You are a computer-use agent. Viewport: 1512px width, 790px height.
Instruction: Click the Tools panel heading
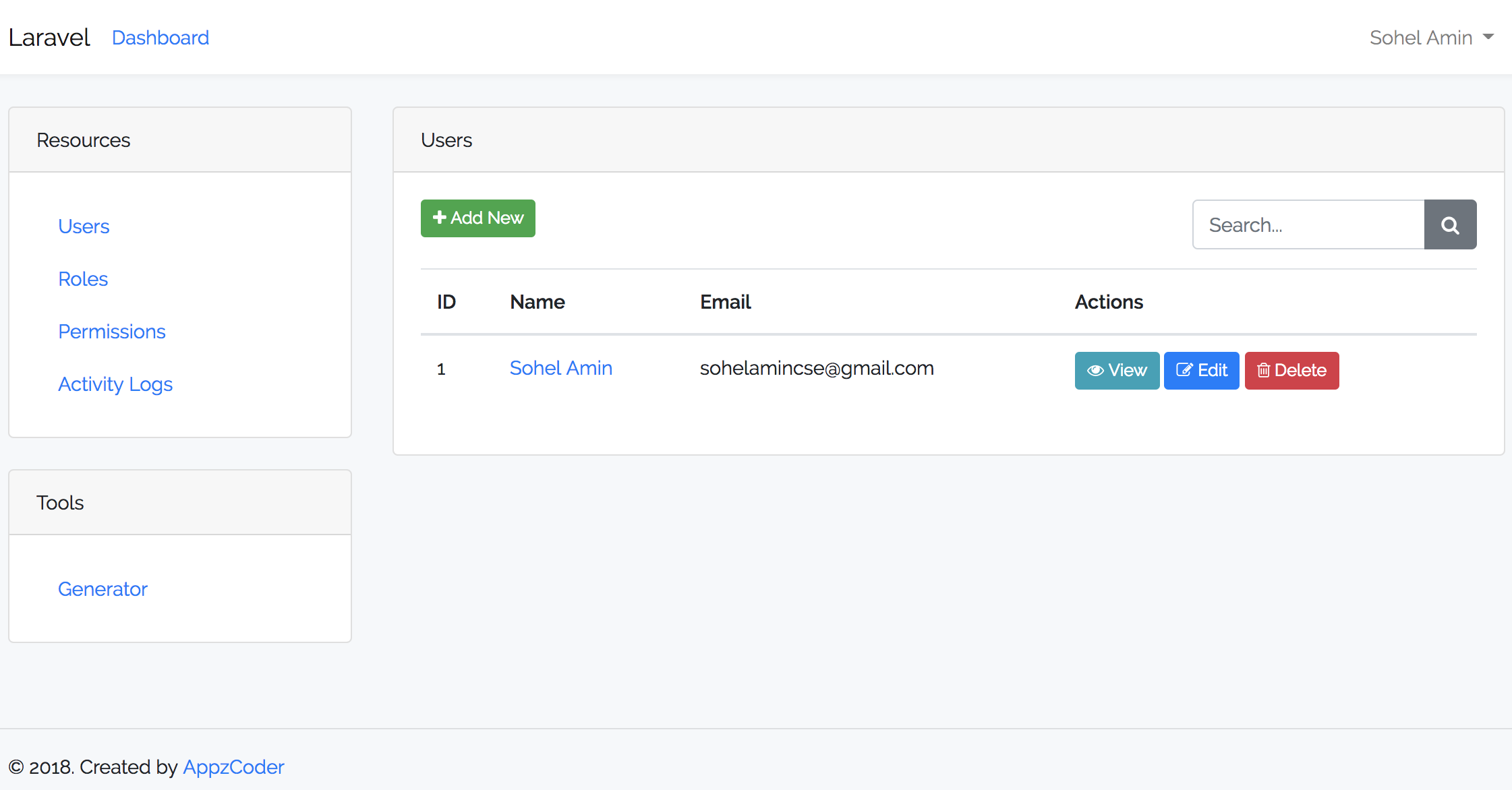coord(60,503)
